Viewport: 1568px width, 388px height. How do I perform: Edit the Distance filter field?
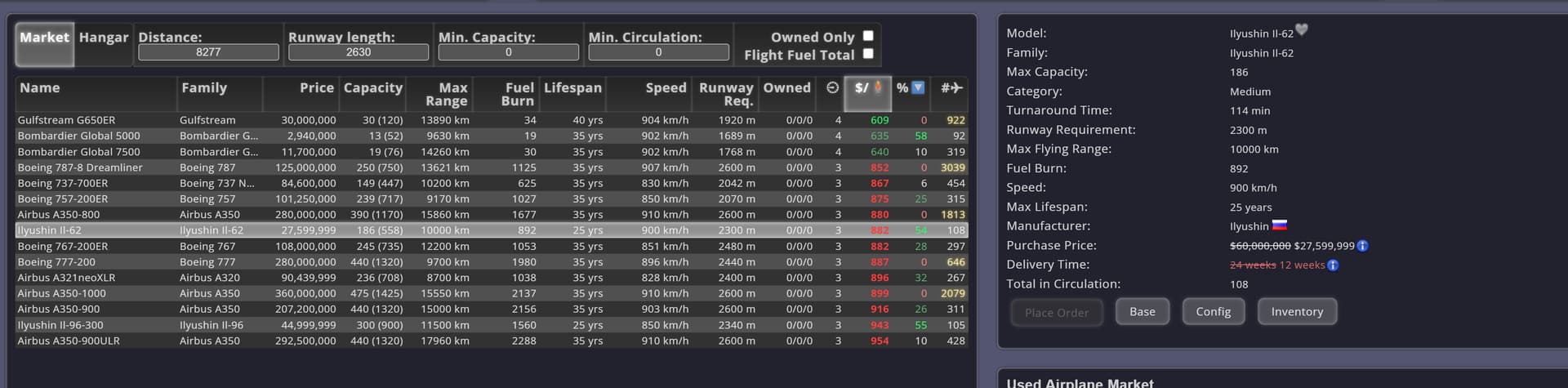208,52
